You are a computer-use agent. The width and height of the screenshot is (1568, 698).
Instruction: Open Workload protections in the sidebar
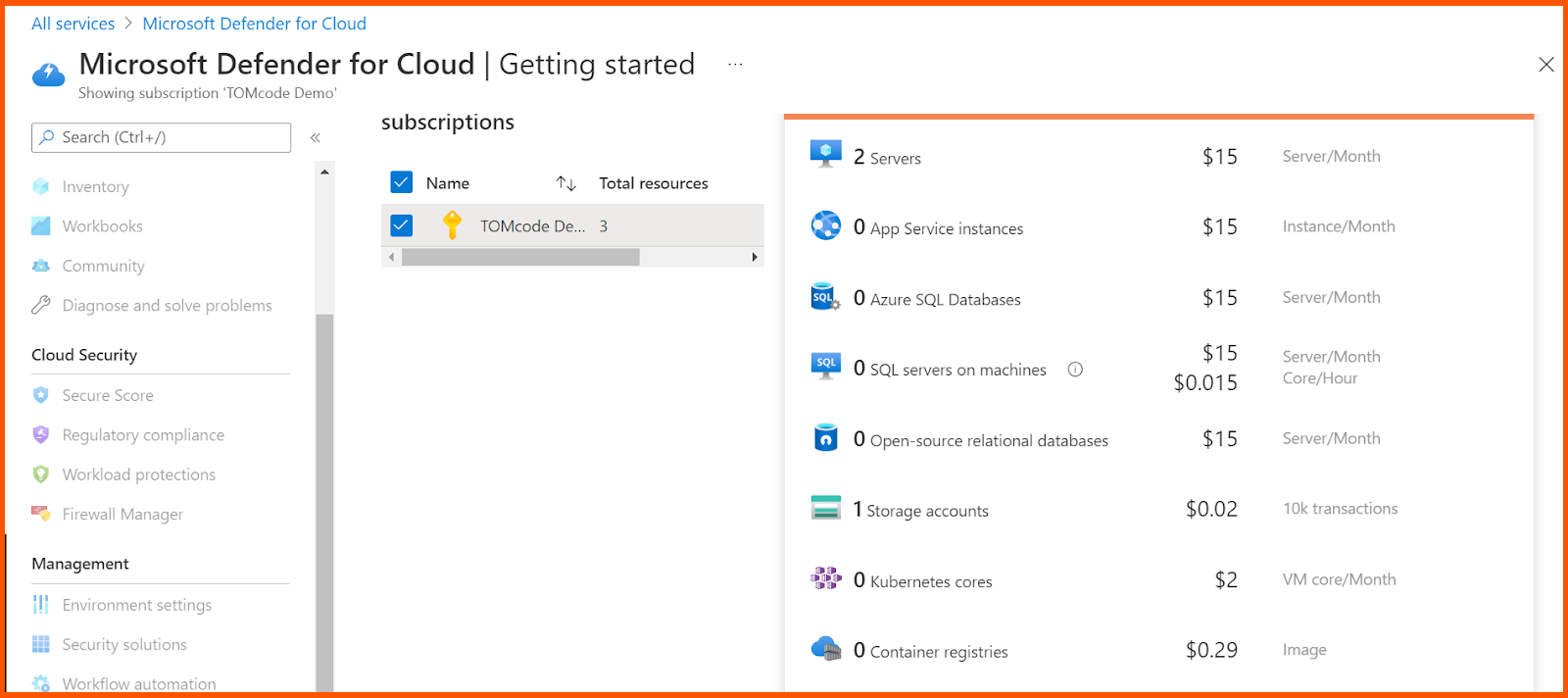click(138, 474)
